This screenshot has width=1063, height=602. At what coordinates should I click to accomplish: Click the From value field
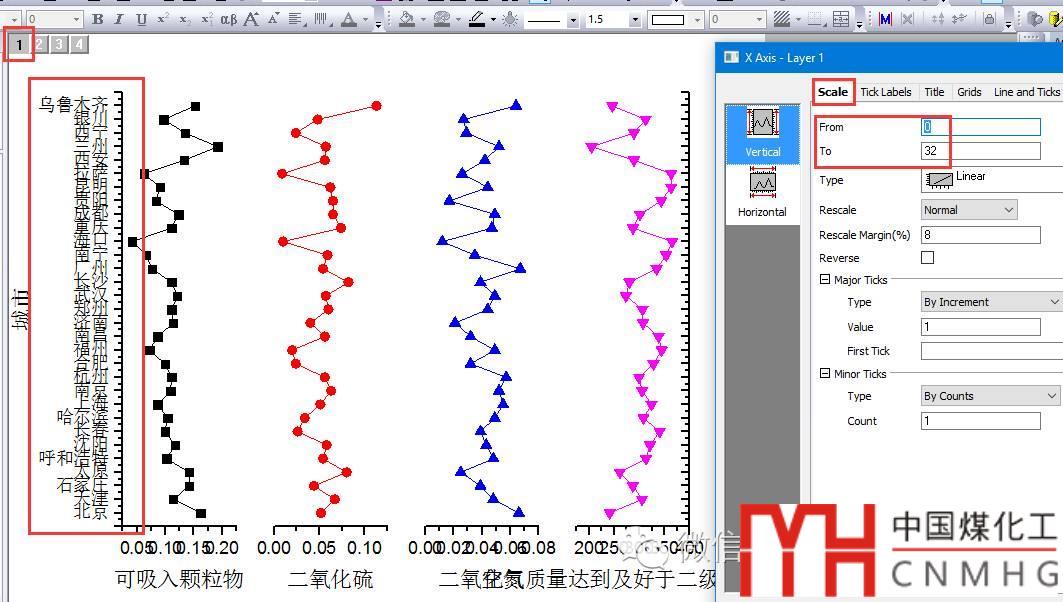coord(980,127)
